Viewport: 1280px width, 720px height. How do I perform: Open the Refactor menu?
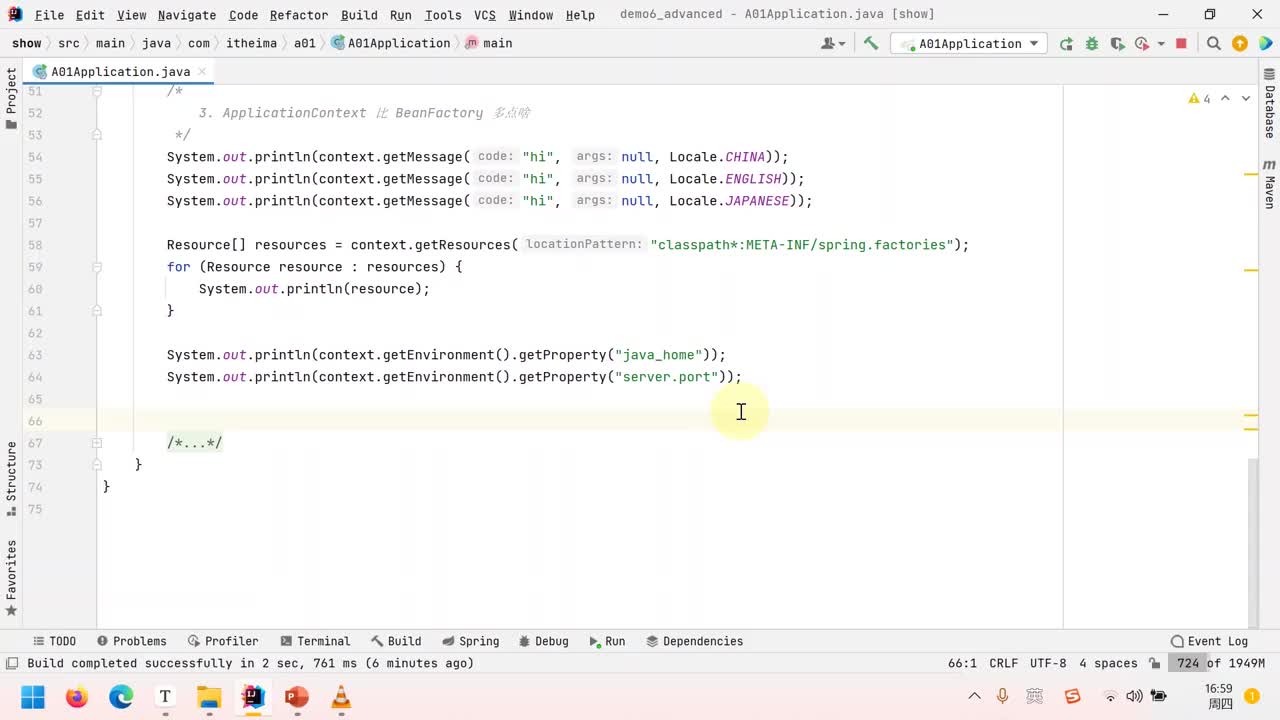tap(299, 15)
